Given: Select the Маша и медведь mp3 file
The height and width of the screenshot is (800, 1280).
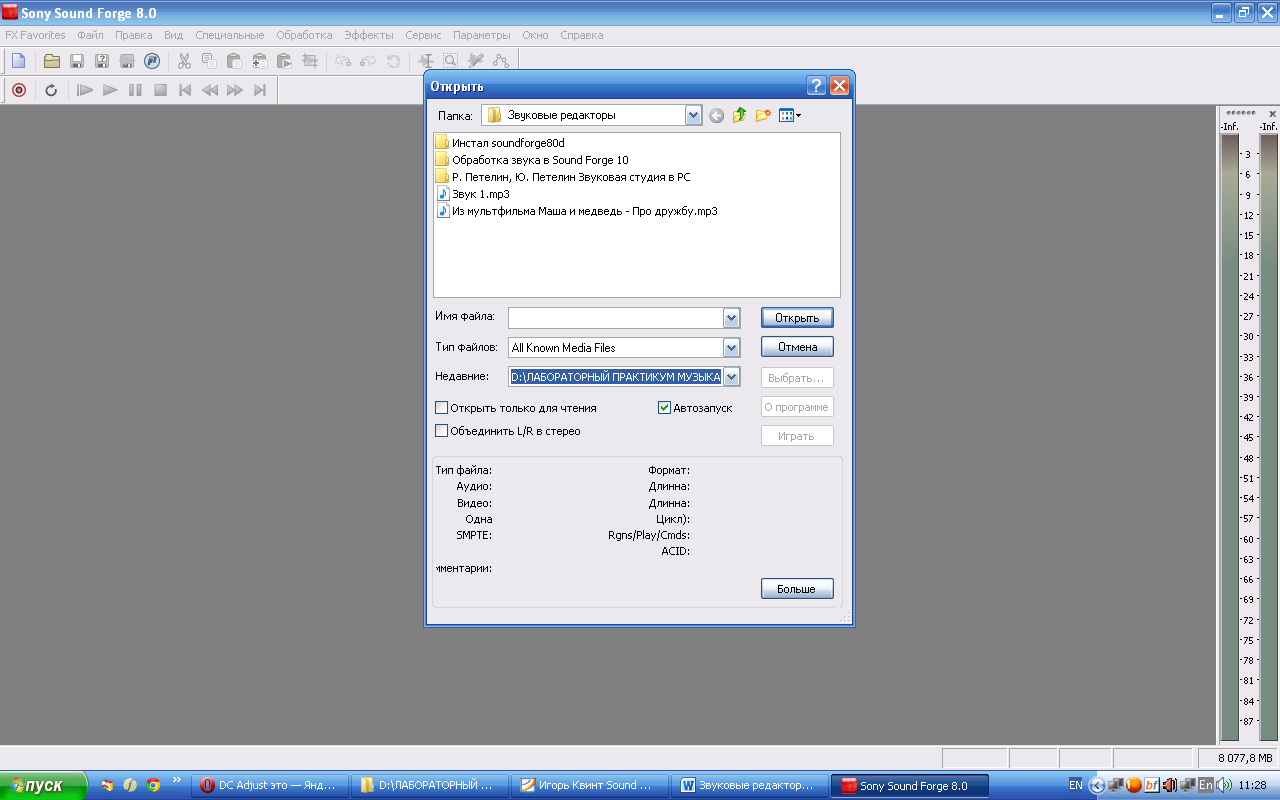Looking at the screenshot, I should pos(577,211).
